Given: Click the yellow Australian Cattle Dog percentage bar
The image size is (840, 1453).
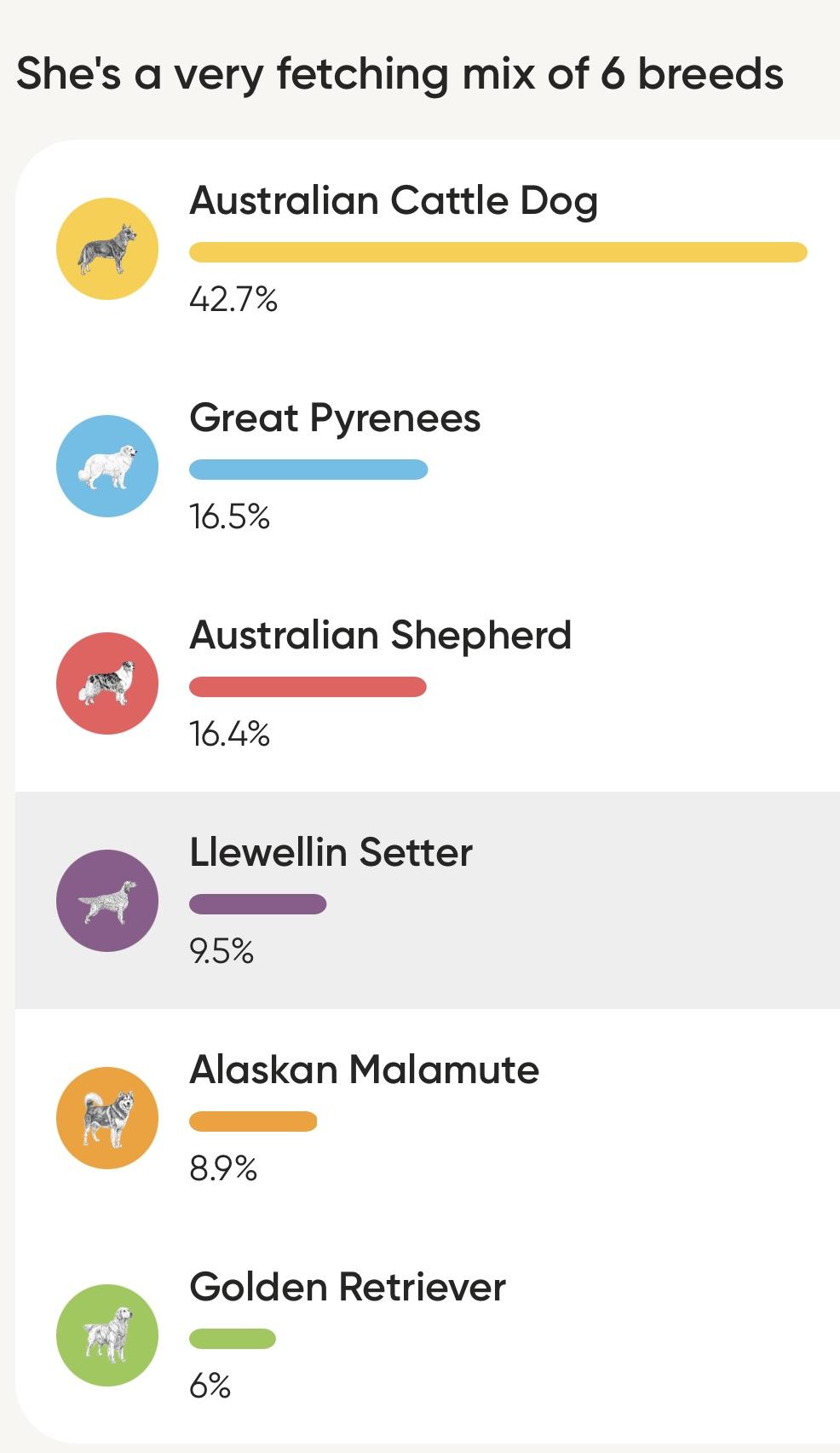Looking at the screenshot, I should coord(498,252).
